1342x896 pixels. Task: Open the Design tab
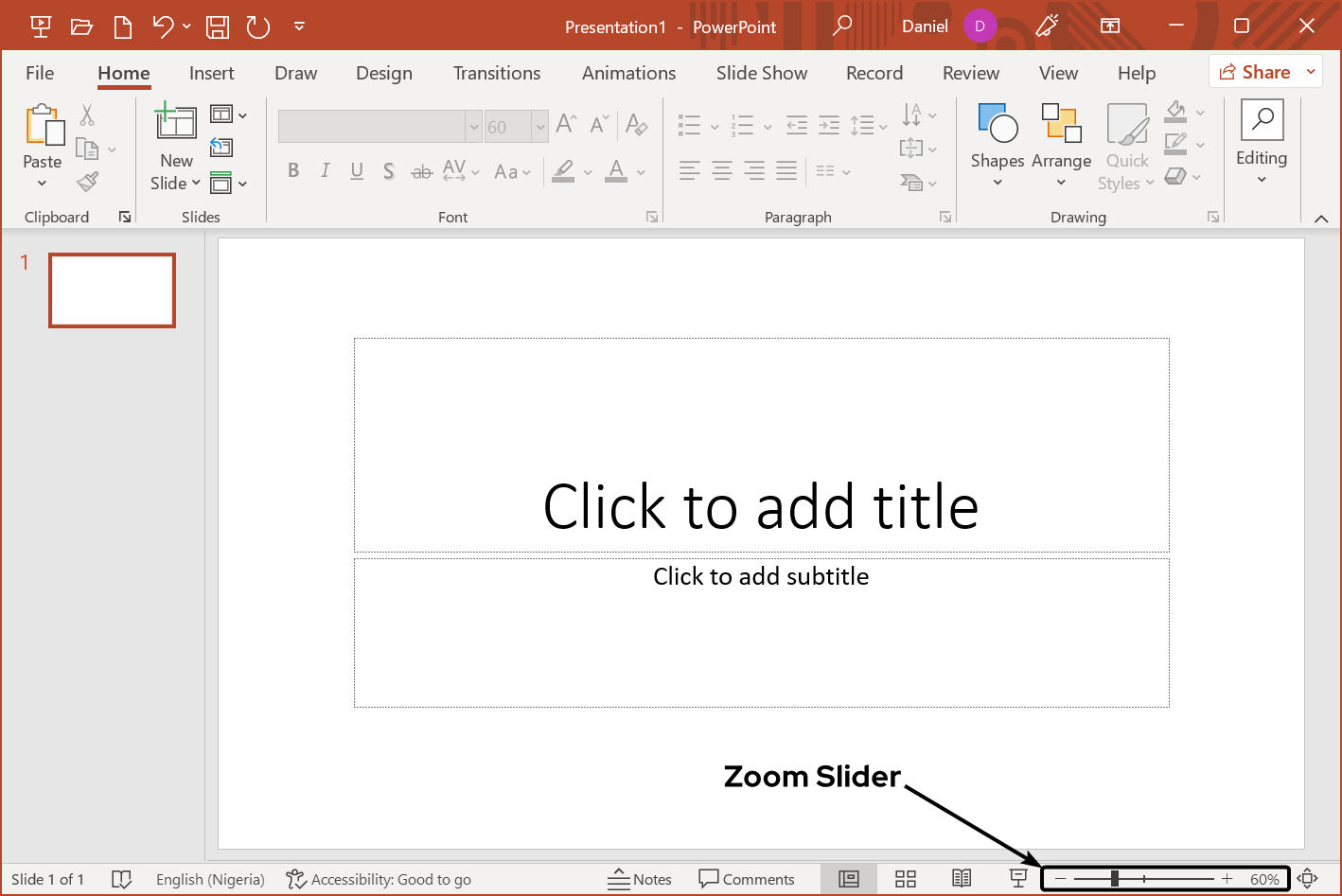(383, 73)
